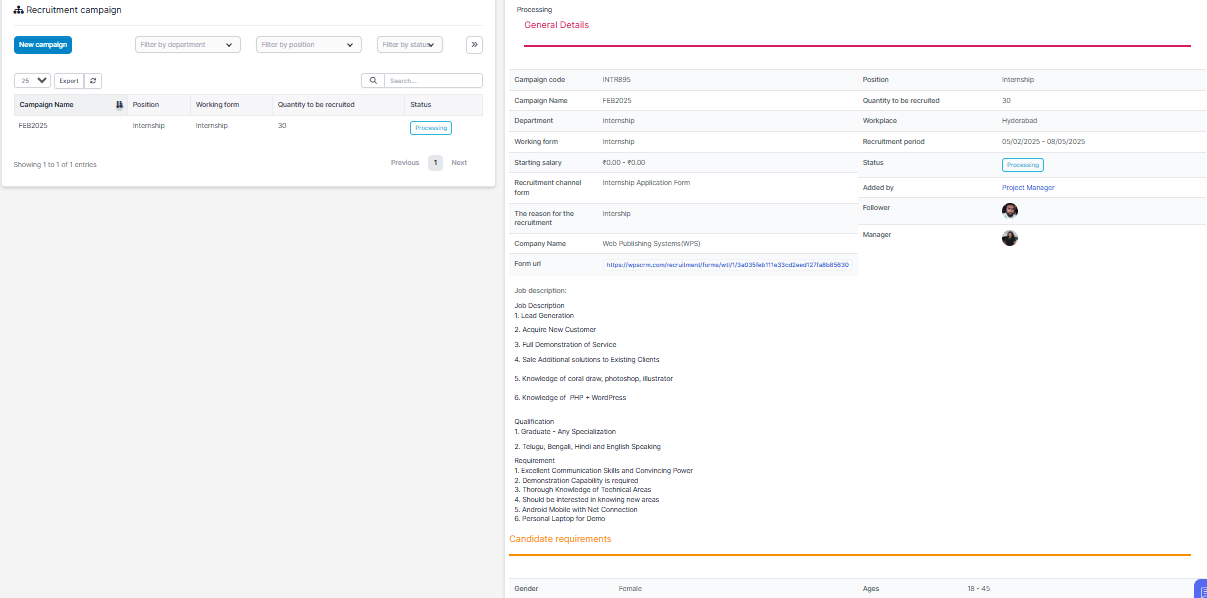Click the search magnifier icon
The image size is (1207, 598).
(372, 81)
